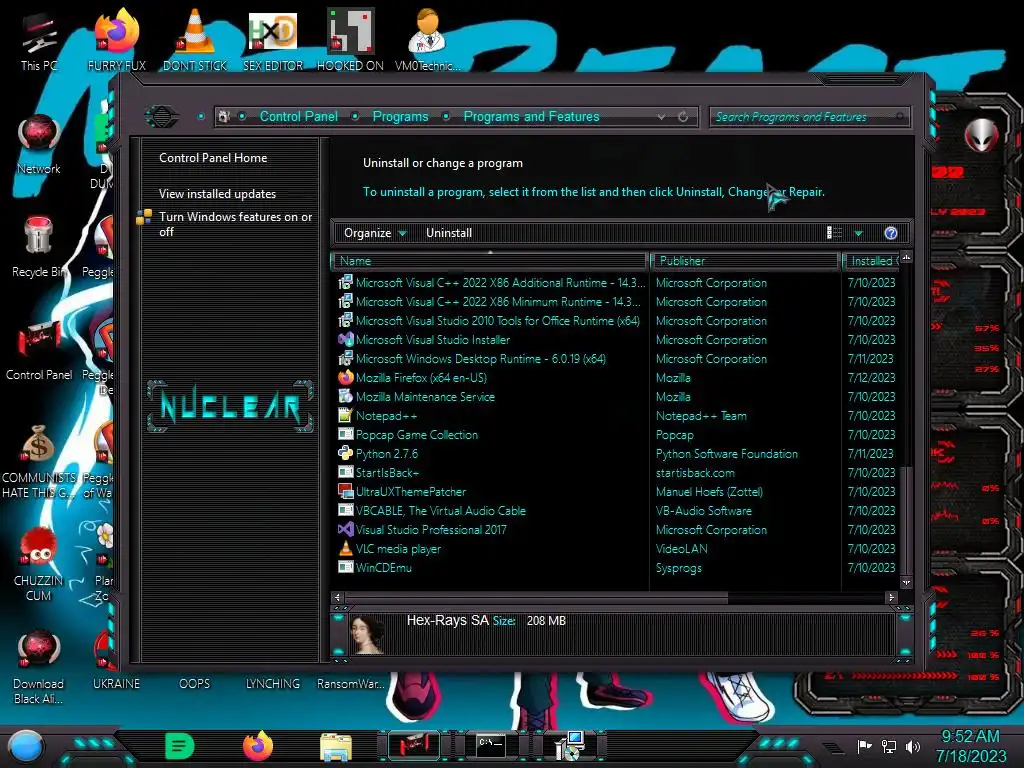Image resolution: width=1024 pixels, height=768 pixels.
Task: Click the network tray icon
Action: tap(889, 746)
